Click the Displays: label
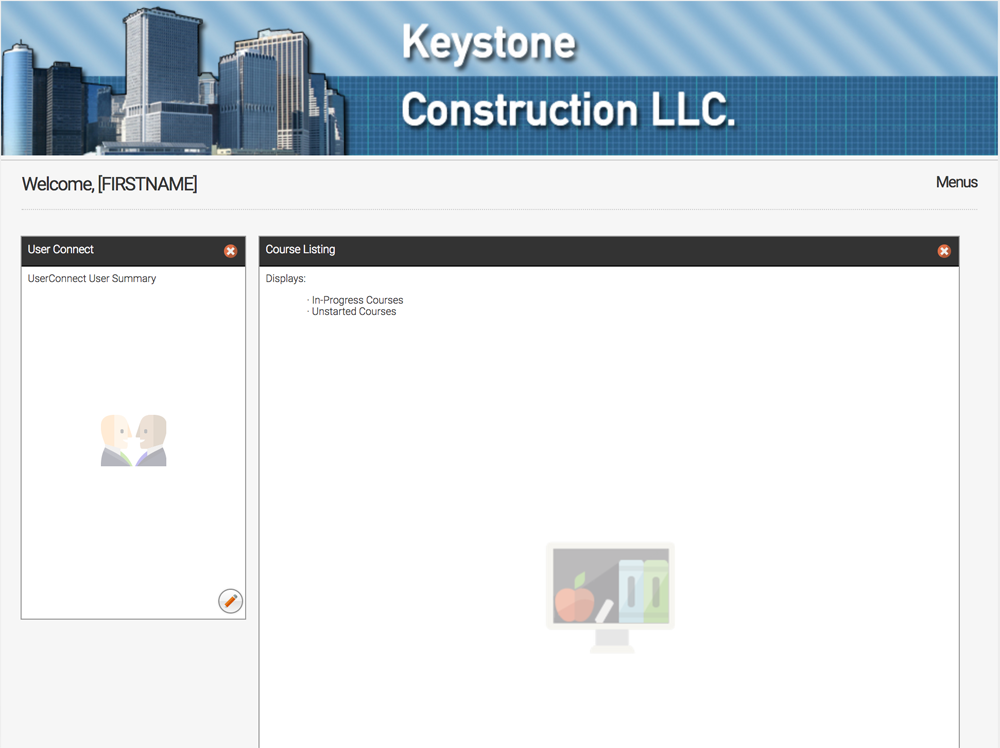1000x748 pixels. coord(286,279)
